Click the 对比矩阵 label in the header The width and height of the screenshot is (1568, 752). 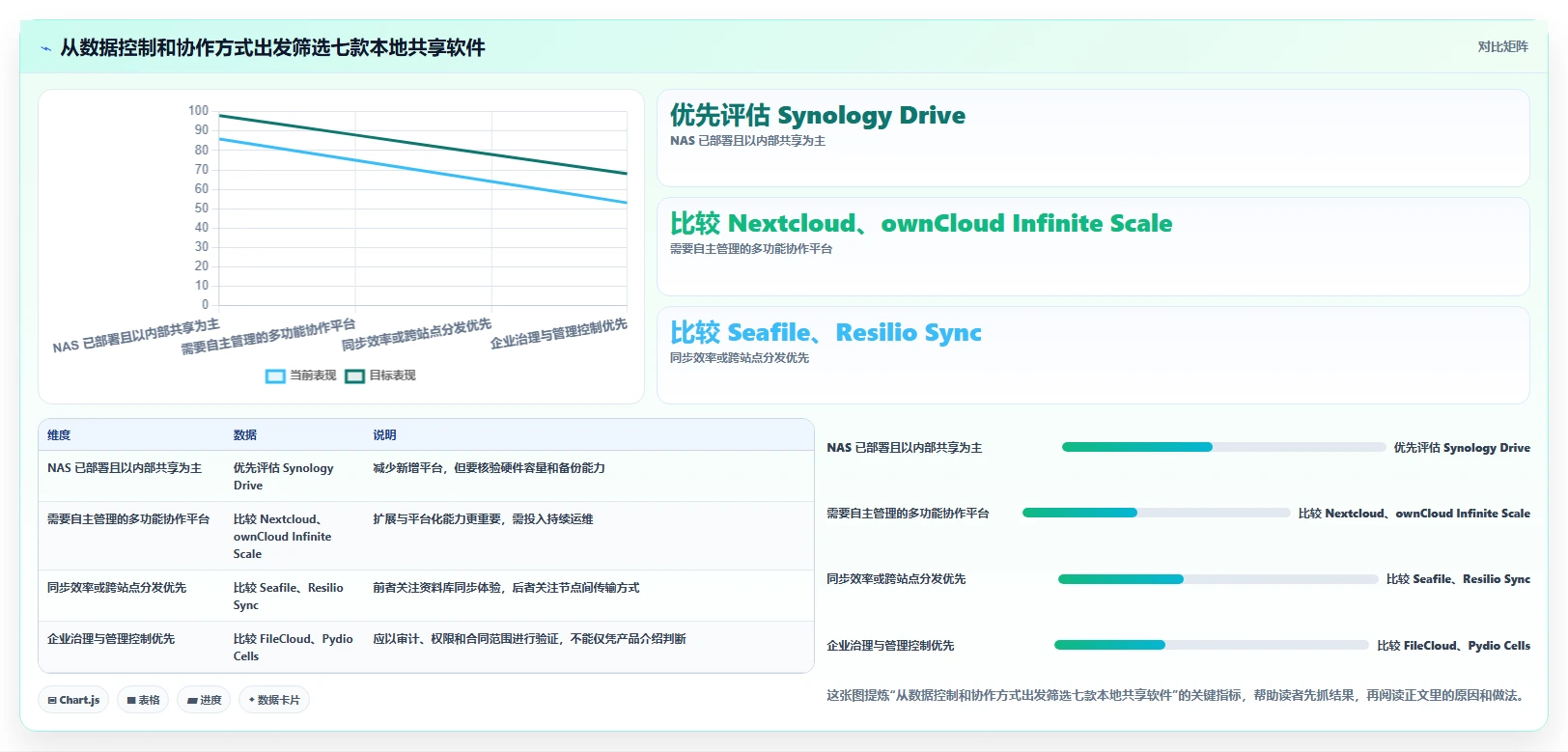tap(1503, 46)
